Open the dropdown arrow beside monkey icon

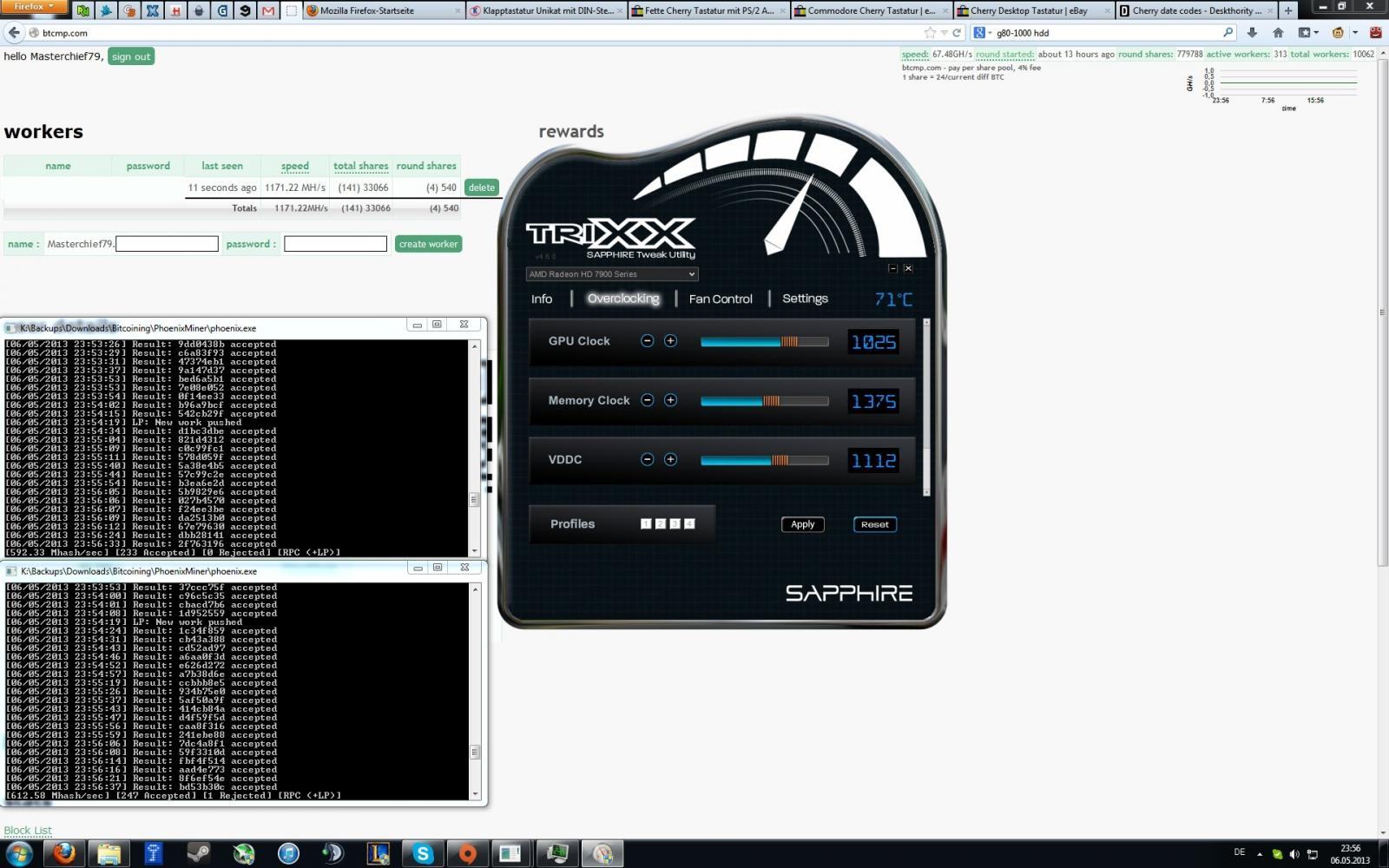1354,33
